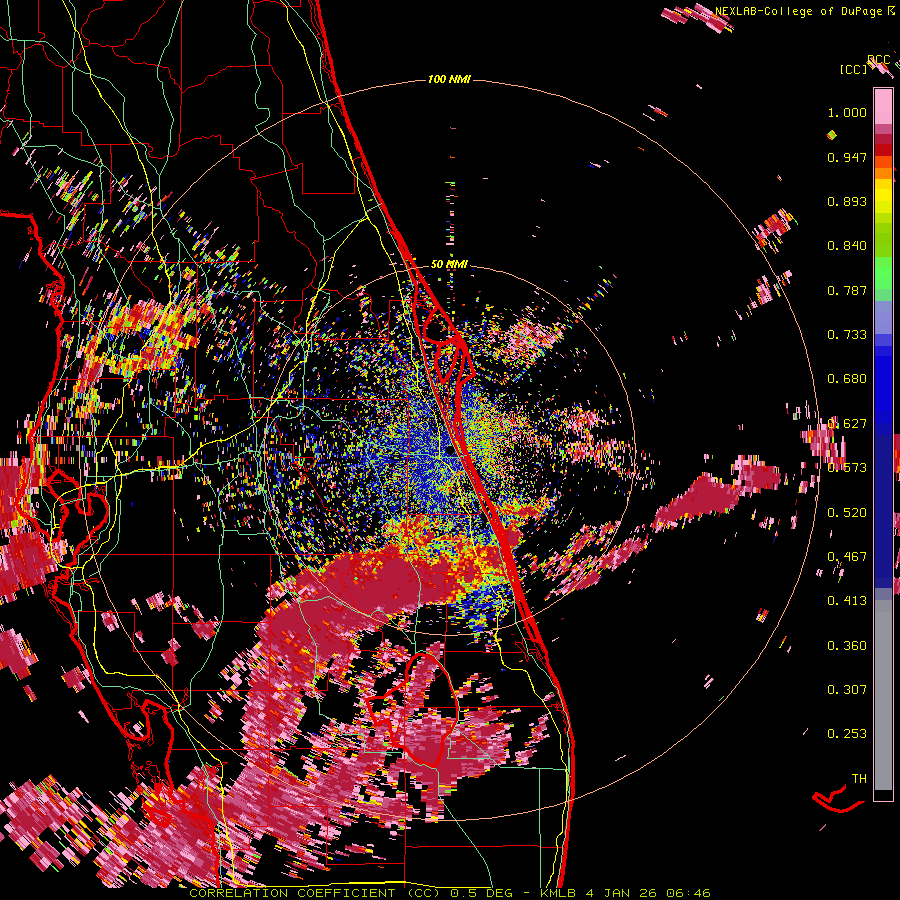
Task: Click the 0.680 legend value
Action: point(847,379)
